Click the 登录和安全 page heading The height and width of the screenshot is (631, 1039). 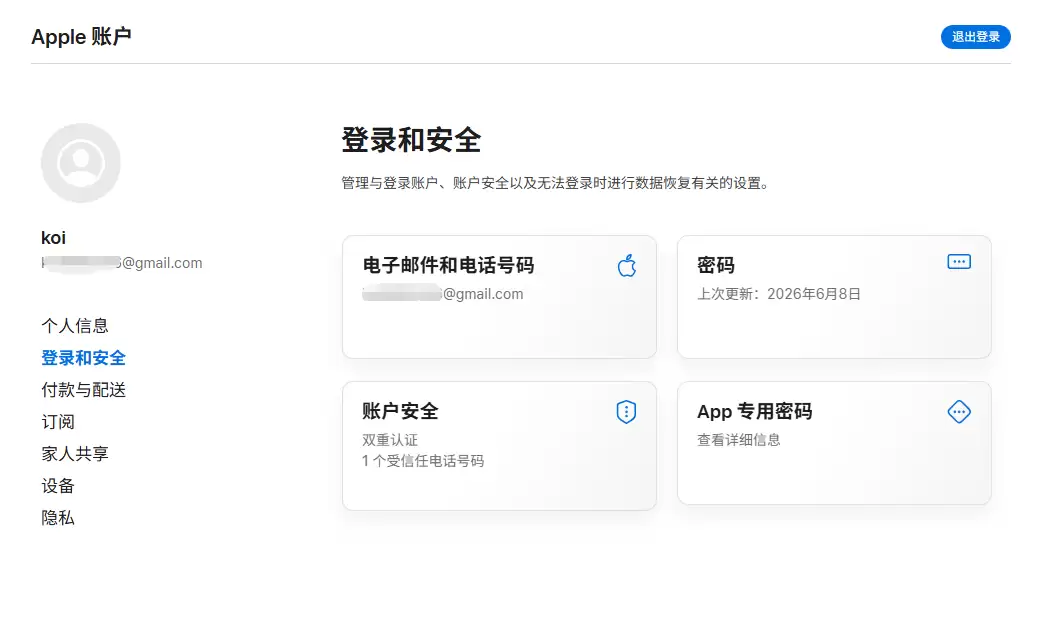[x=411, y=140]
